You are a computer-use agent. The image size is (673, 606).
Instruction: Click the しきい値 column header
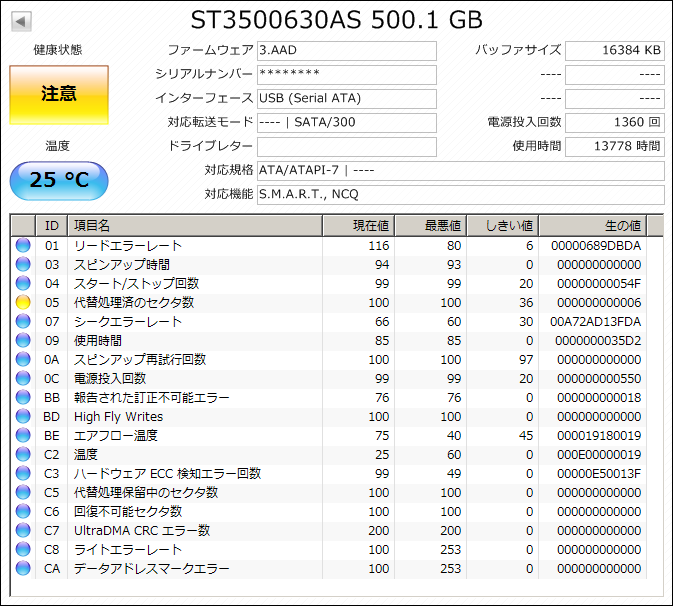(x=503, y=226)
